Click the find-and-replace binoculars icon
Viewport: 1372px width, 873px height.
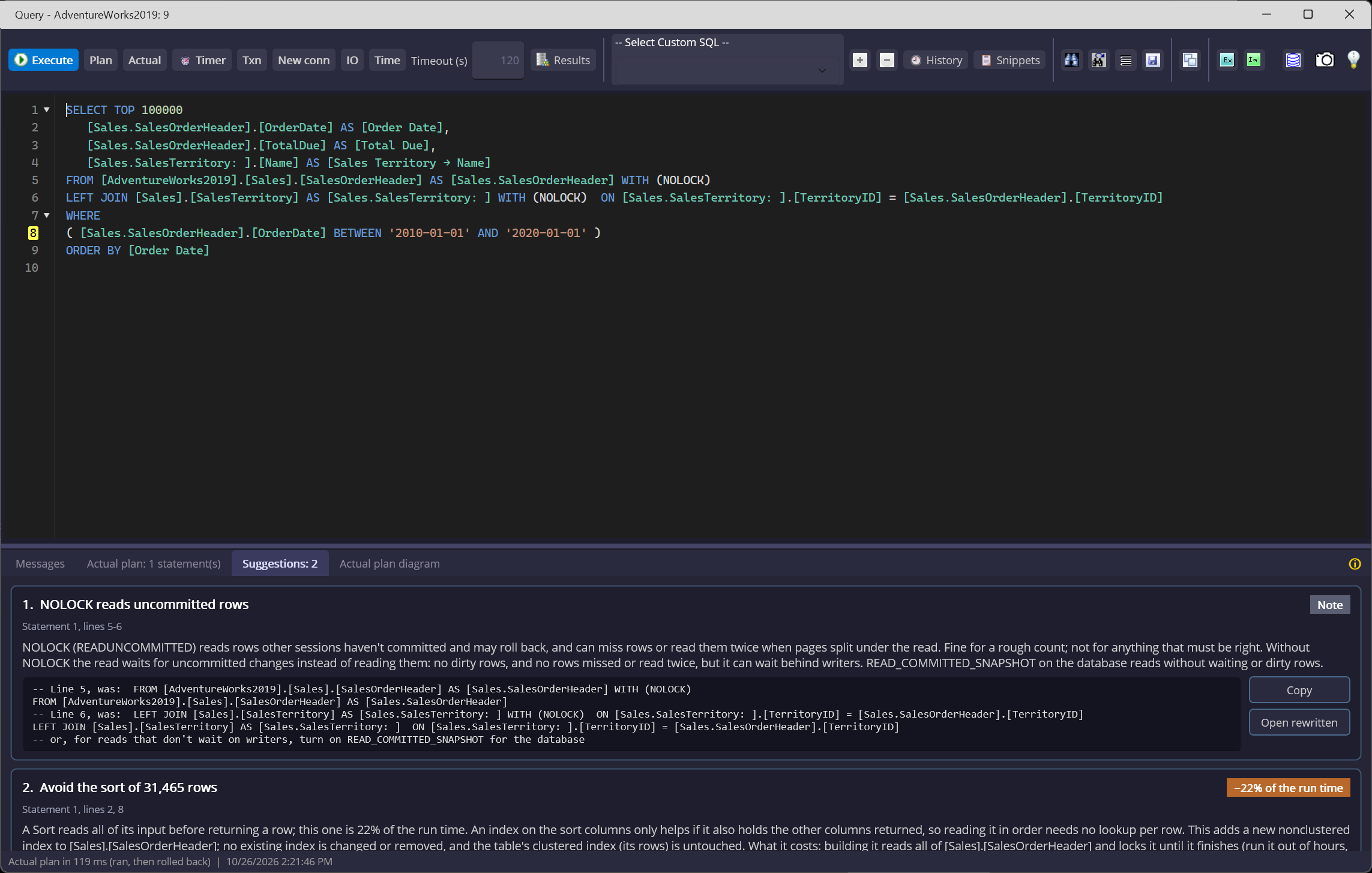click(1098, 60)
